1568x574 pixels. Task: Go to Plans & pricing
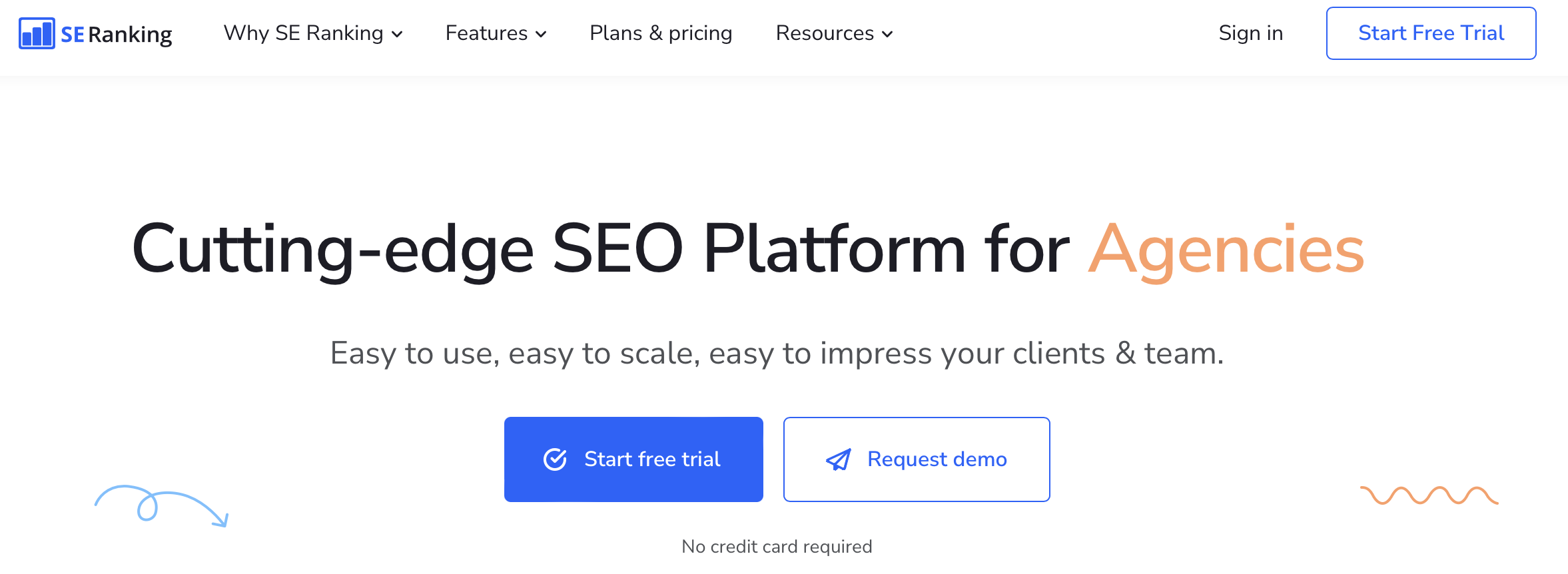coord(661,33)
